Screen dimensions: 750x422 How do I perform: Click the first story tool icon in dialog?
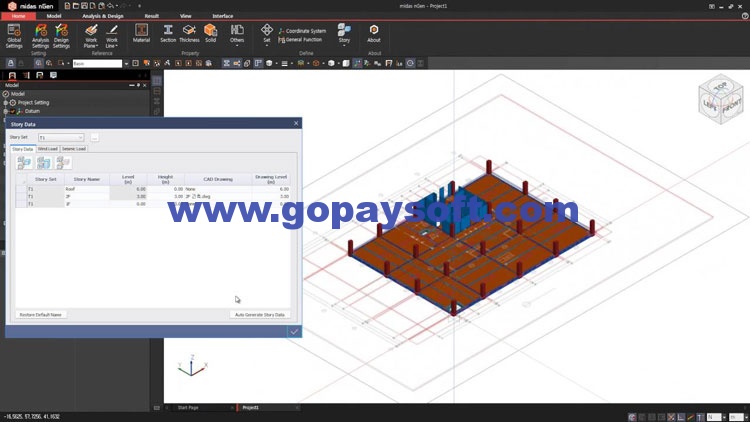tap(24, 163)
